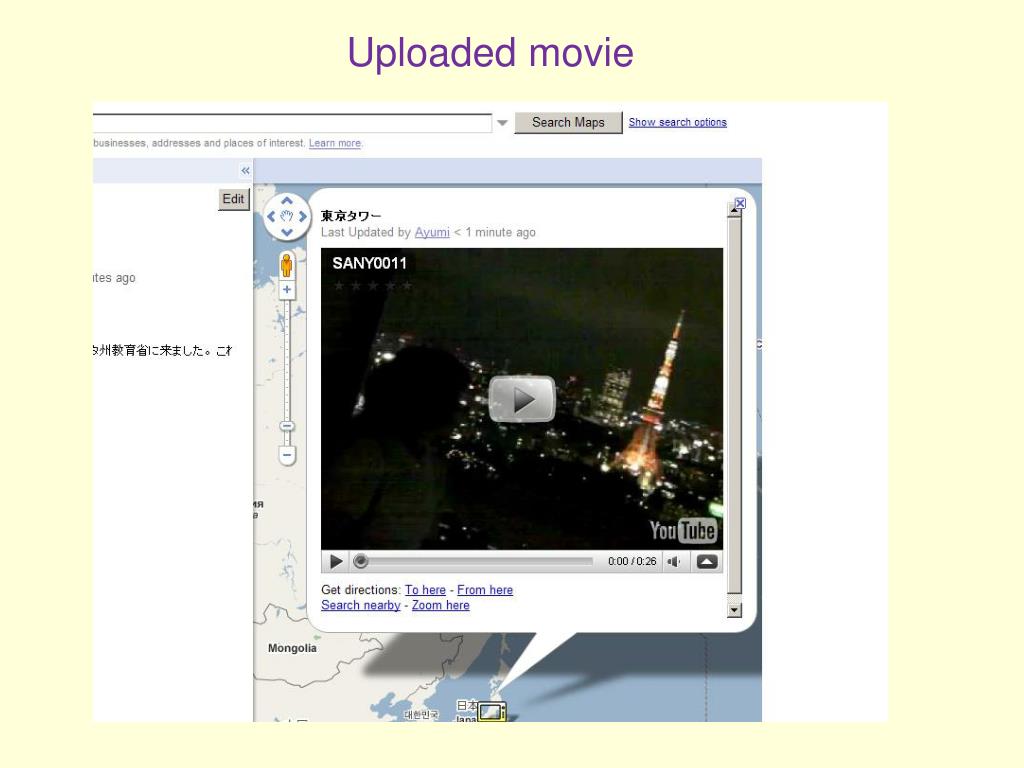This screenshot has width=1024, height=768.
Task: Zoom out with the minus button
Action: pyautogui.click(x=287, y=455)
